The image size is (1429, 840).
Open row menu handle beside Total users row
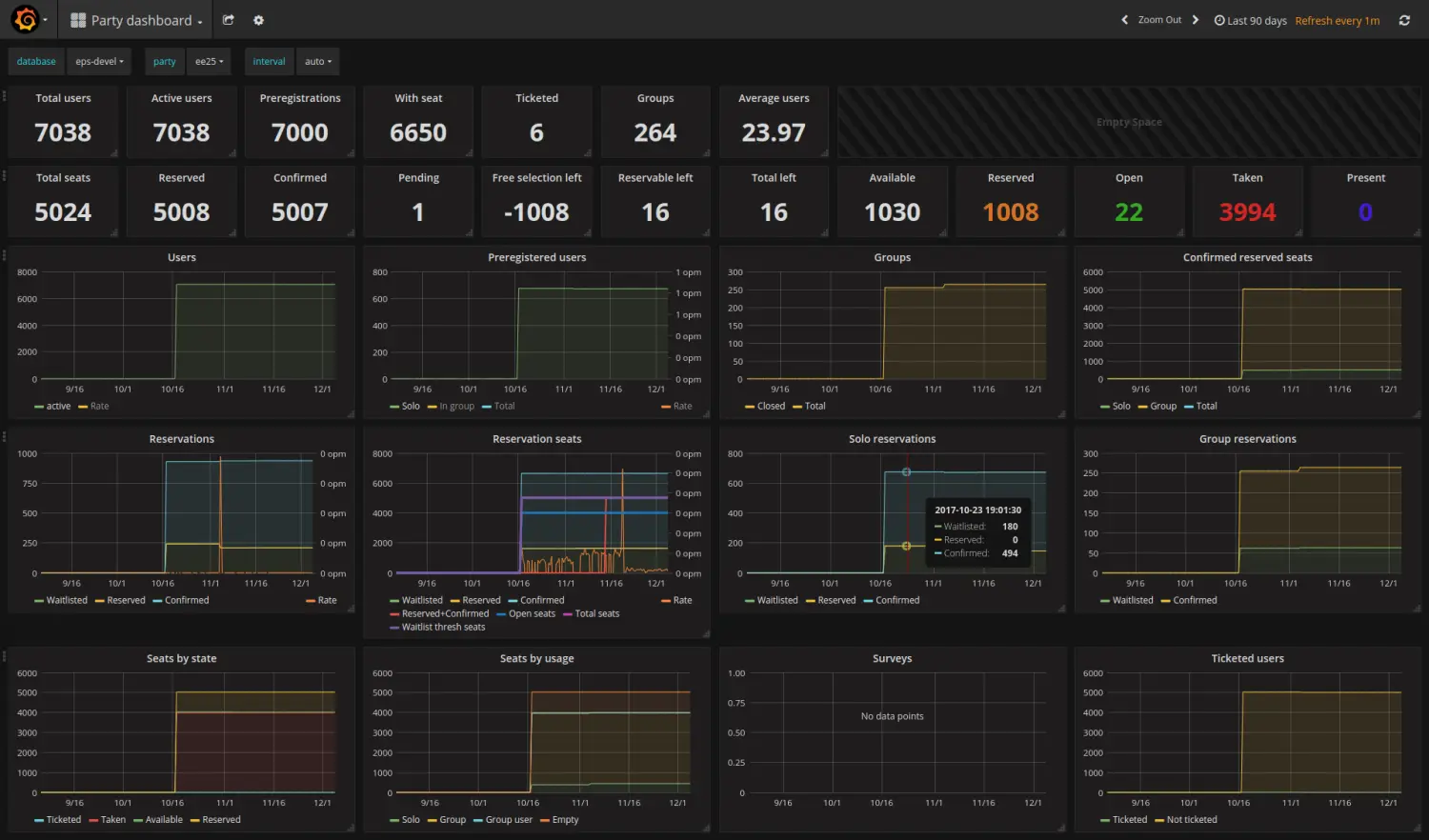point(4,96)
